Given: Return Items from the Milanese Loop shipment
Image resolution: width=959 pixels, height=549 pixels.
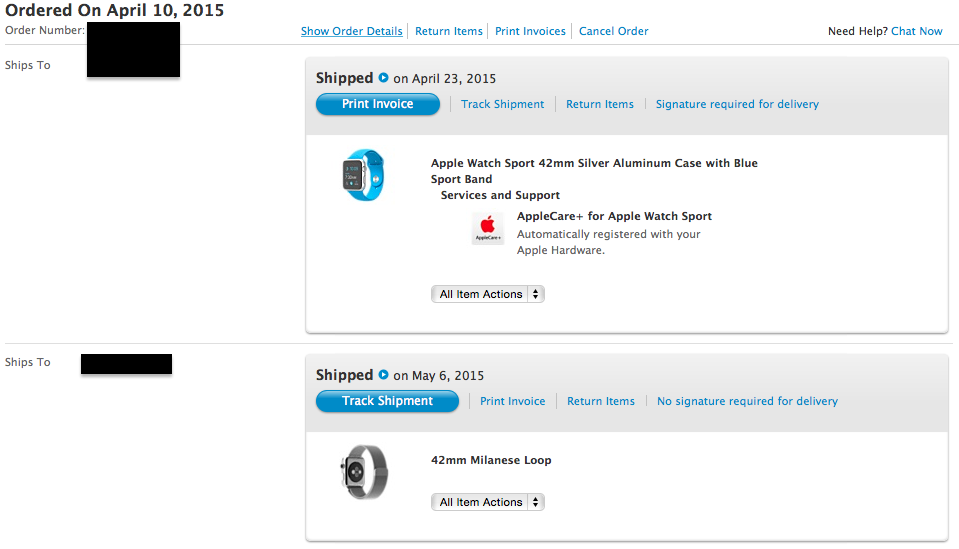Looking at the screenshot, I should pyautogui.click(x=601, y=401).
